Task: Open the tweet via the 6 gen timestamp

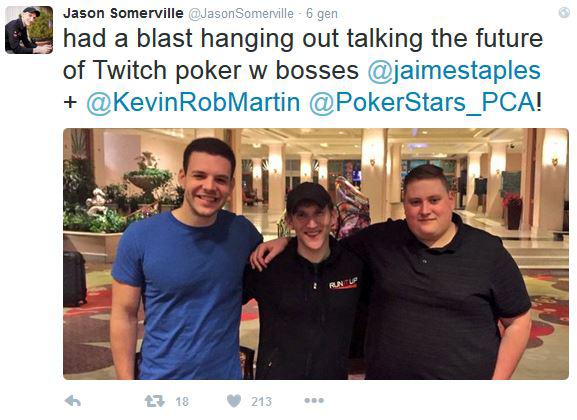Action: [x=322, y=14]
